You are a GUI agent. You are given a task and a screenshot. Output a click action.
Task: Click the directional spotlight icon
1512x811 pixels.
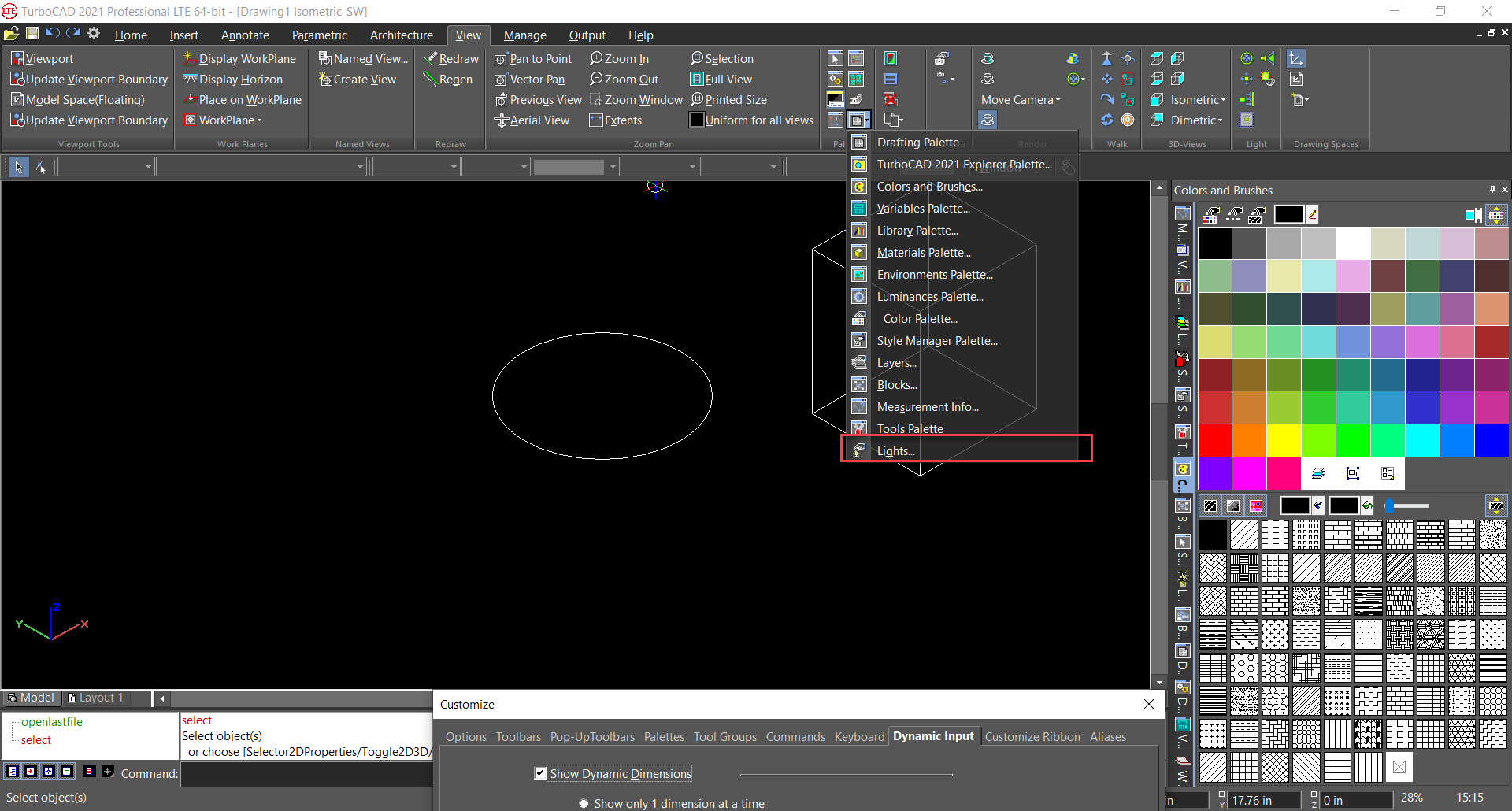(1267, 58)
